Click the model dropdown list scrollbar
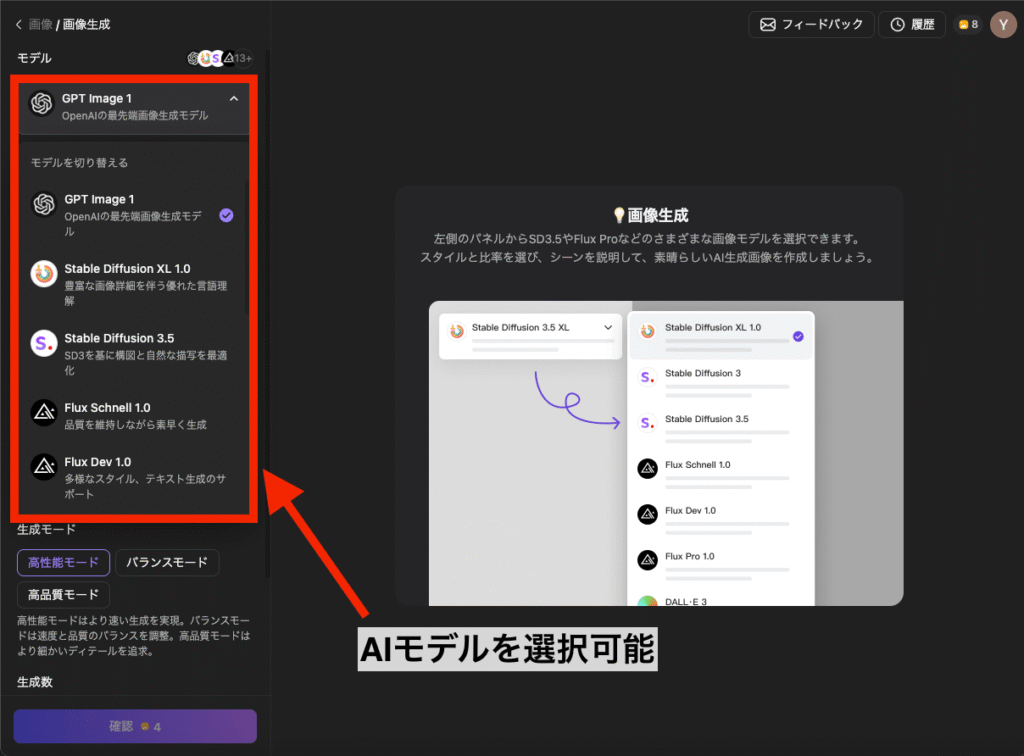This screenshot has width=1024, height=756. pyautogui.click(x=246, y=247)
